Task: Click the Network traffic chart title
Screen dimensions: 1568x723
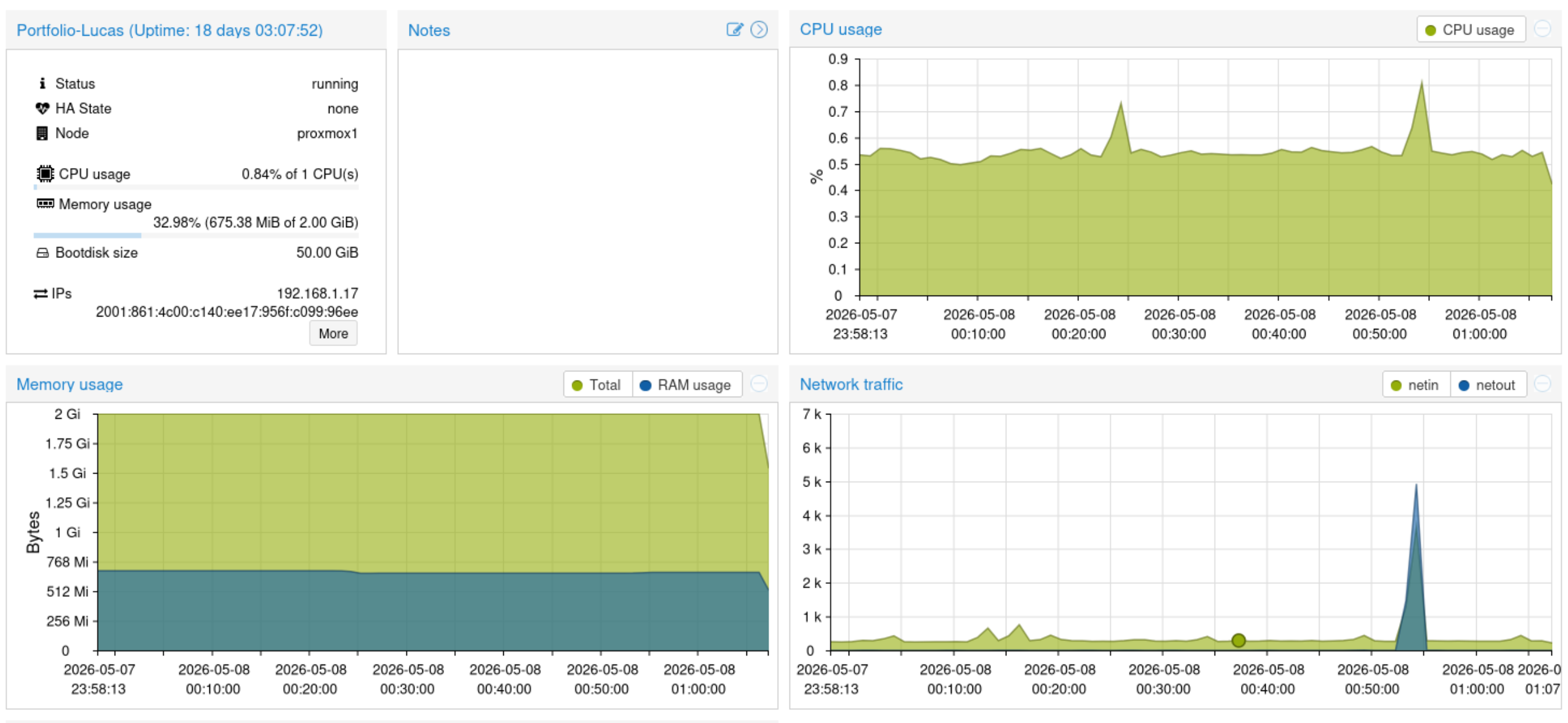Action: pos(851,384)
